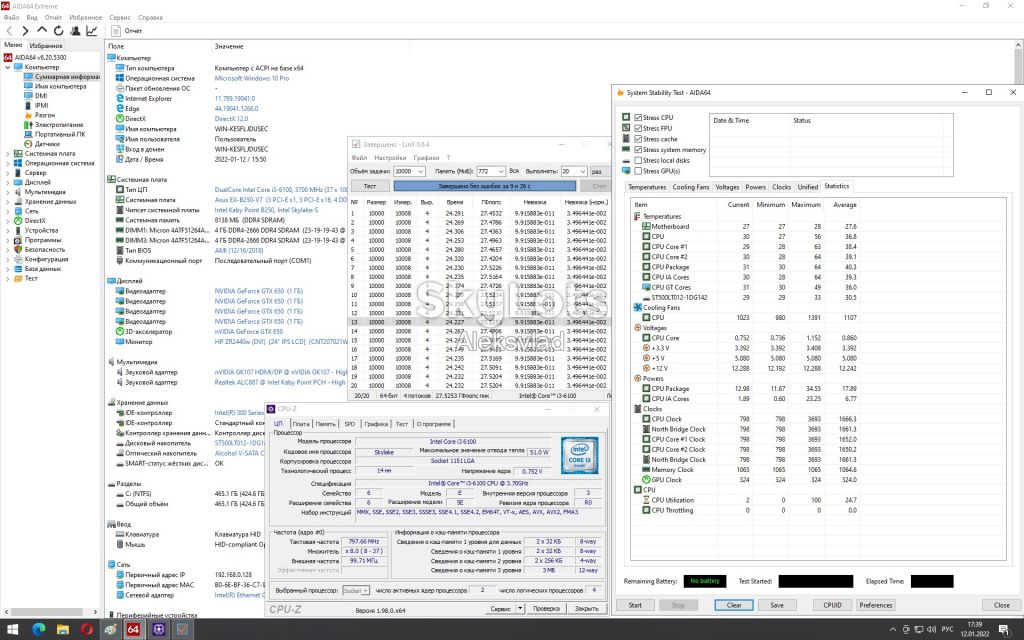Switch to Unified tab
This screenshot has height=640, width=1024.
[807, 187]
